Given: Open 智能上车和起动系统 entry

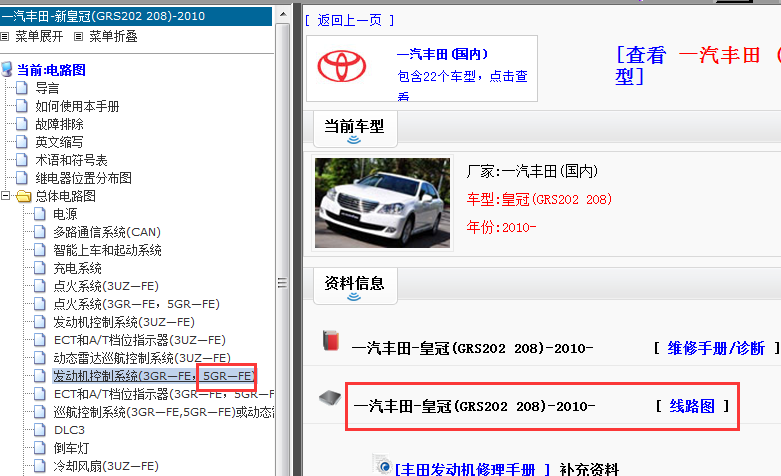Looking at the screenshot, I should (x=107, y=250).
